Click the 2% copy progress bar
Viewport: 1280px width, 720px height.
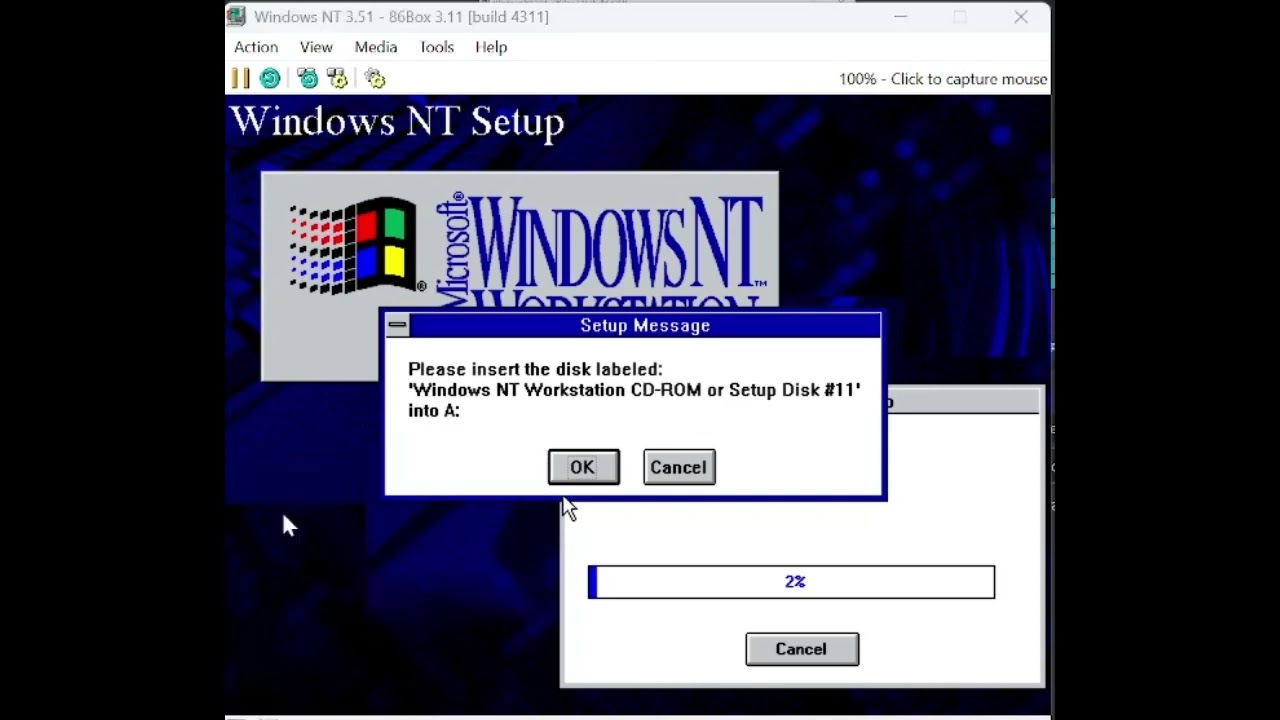click(x=791, y=582)
